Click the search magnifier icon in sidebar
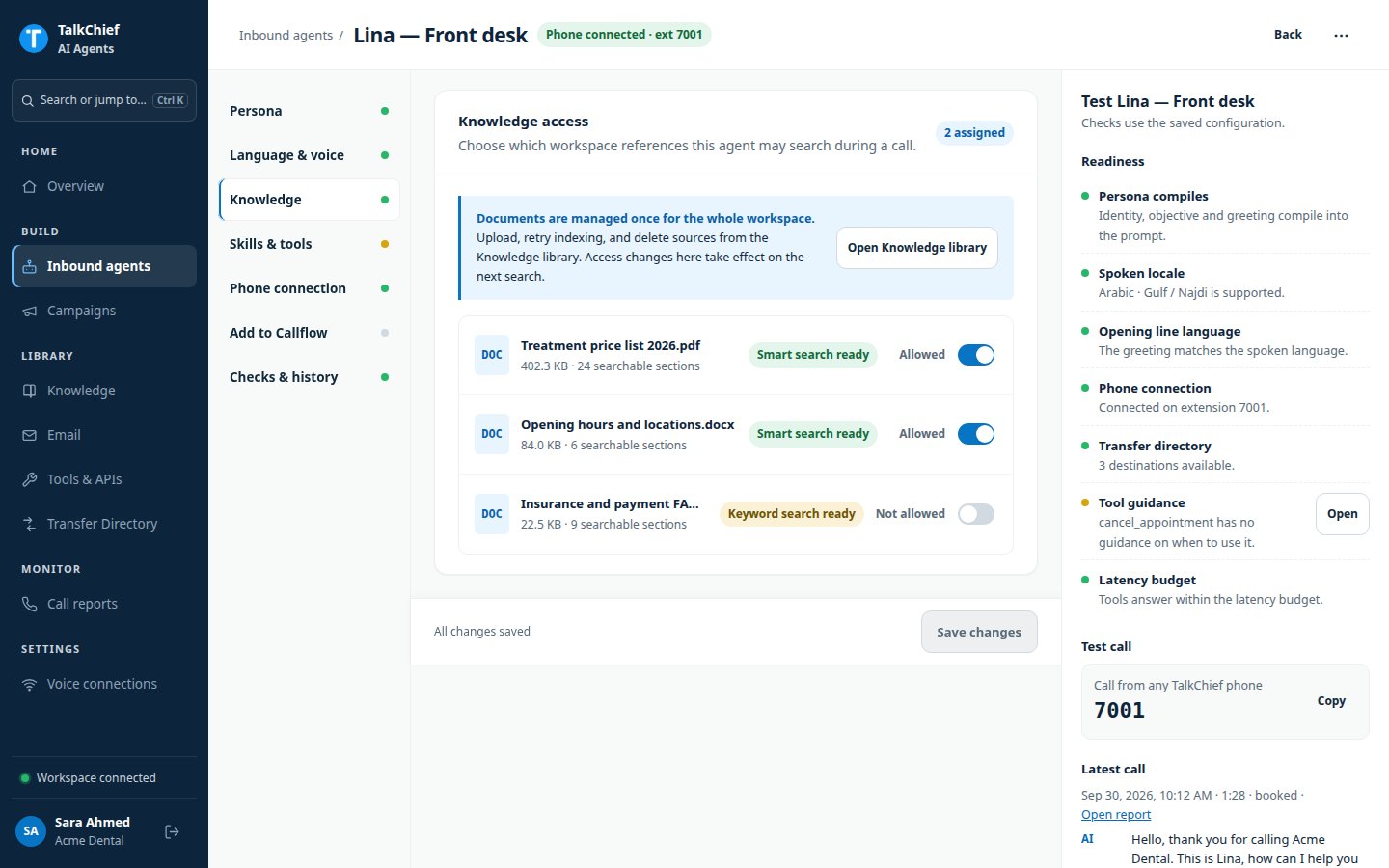The image size is (1389, 868). point(27,100)
